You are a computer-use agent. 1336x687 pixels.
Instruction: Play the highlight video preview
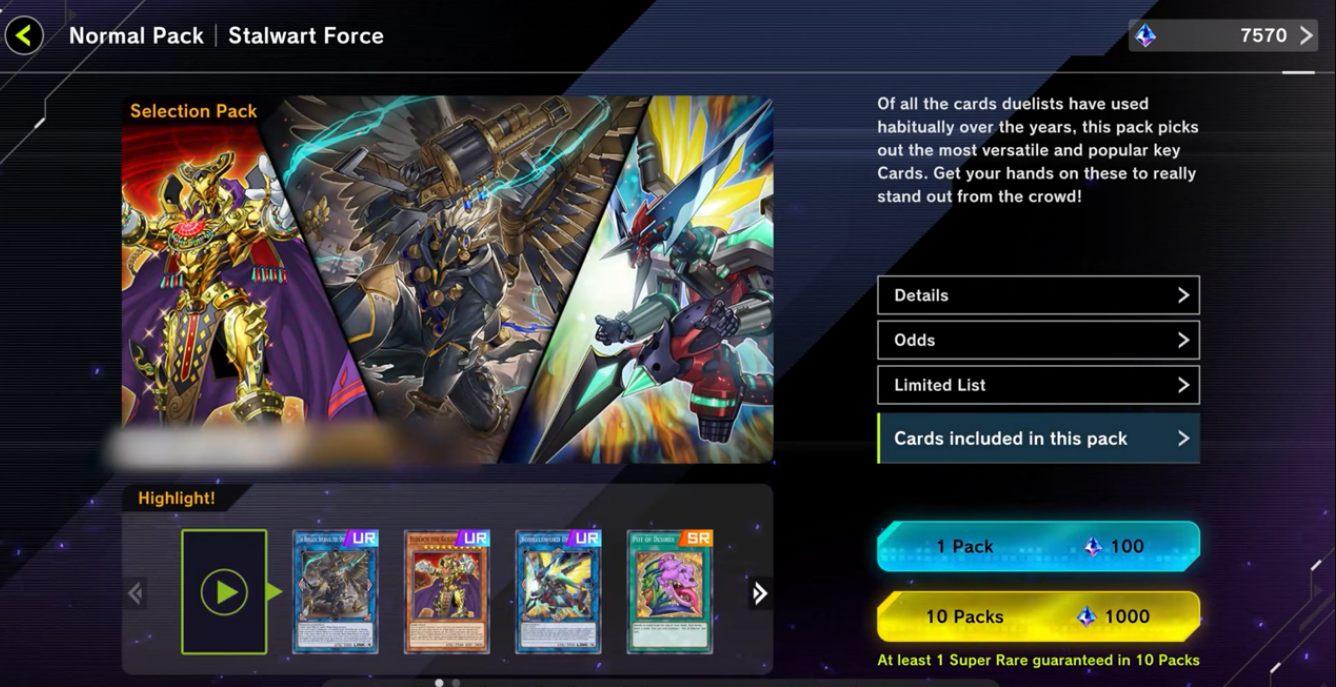[x=224, y=592]
